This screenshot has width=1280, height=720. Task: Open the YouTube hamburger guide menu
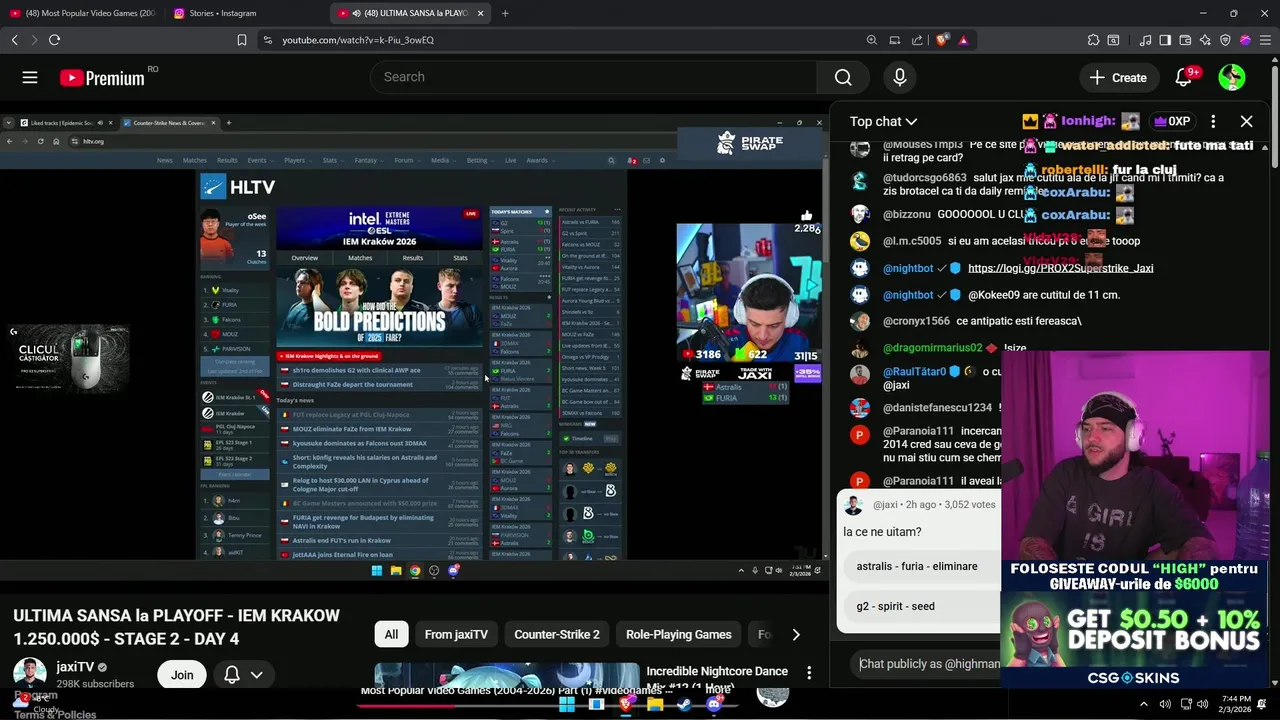point(30,77)
